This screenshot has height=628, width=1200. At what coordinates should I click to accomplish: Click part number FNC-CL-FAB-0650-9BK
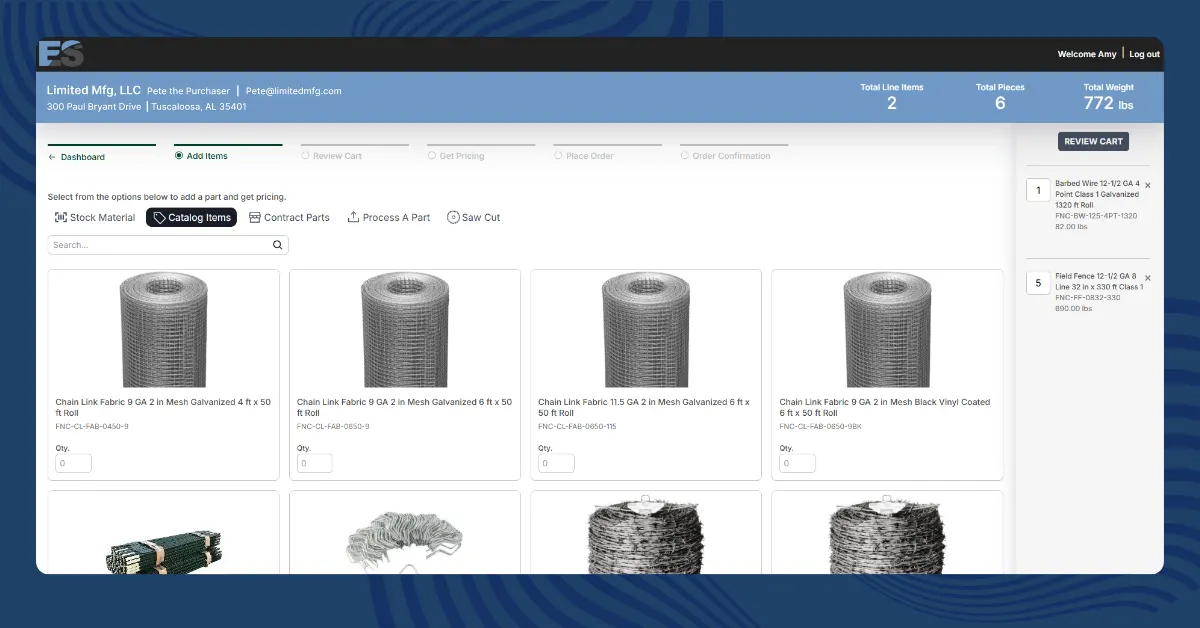click(x=820, y=427)
